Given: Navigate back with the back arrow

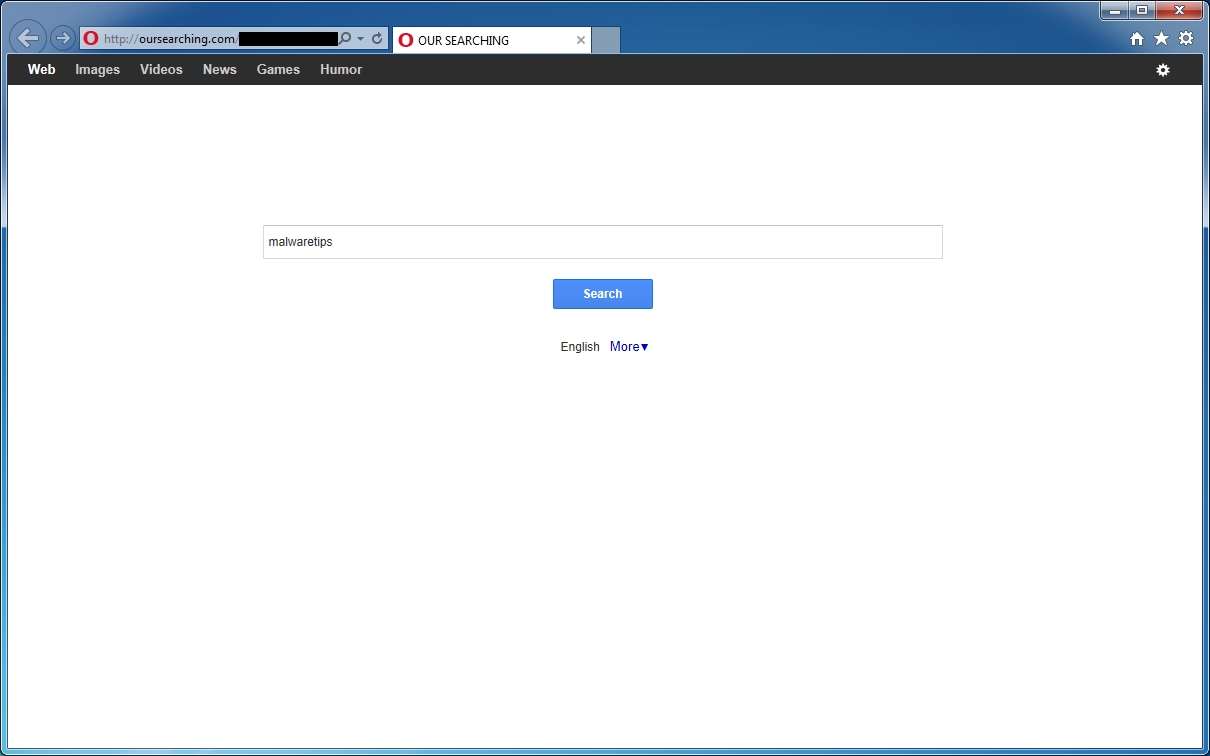Looking at the screenshot, I should pyautogui.click(x=27, y=38).
